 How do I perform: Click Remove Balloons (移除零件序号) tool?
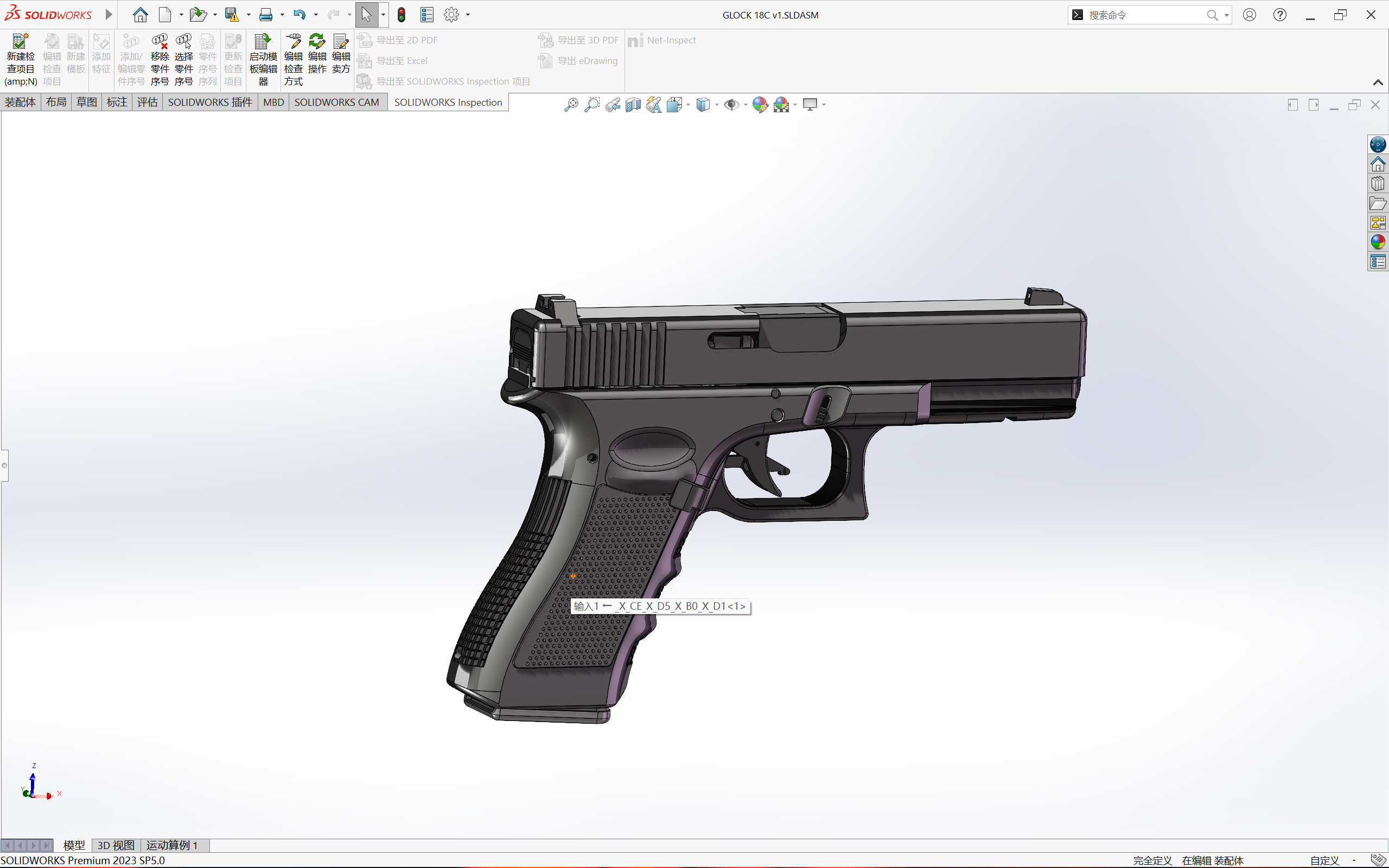(160, 60)
